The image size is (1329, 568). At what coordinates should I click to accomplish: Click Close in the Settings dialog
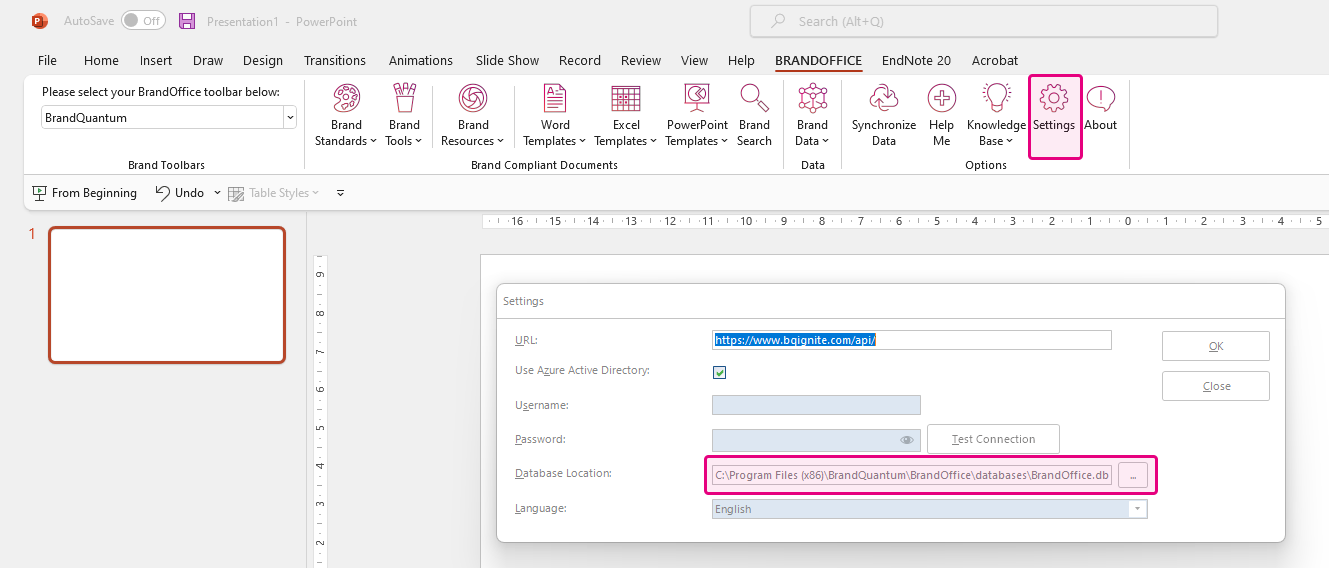(x=1216, y=386)
